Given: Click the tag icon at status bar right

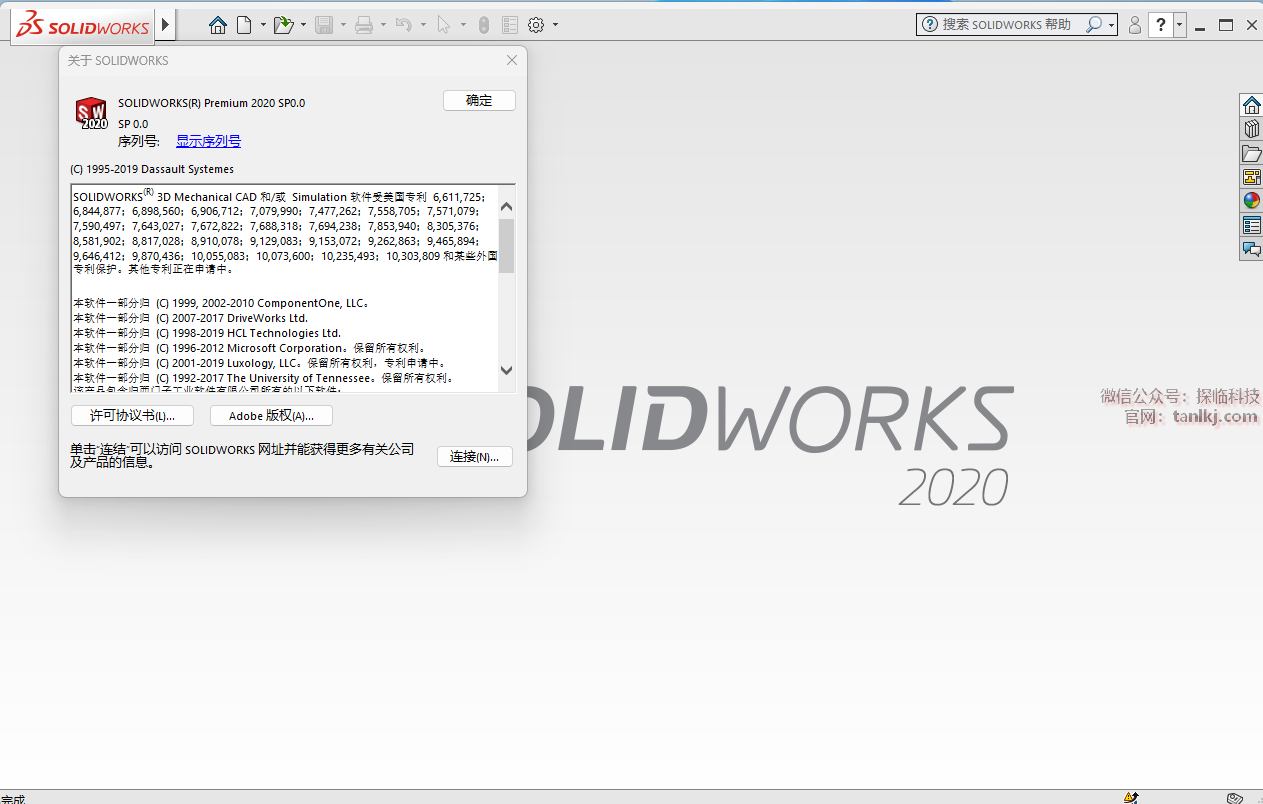Looking at the screenshot, I should click(x=1235, y=797).
